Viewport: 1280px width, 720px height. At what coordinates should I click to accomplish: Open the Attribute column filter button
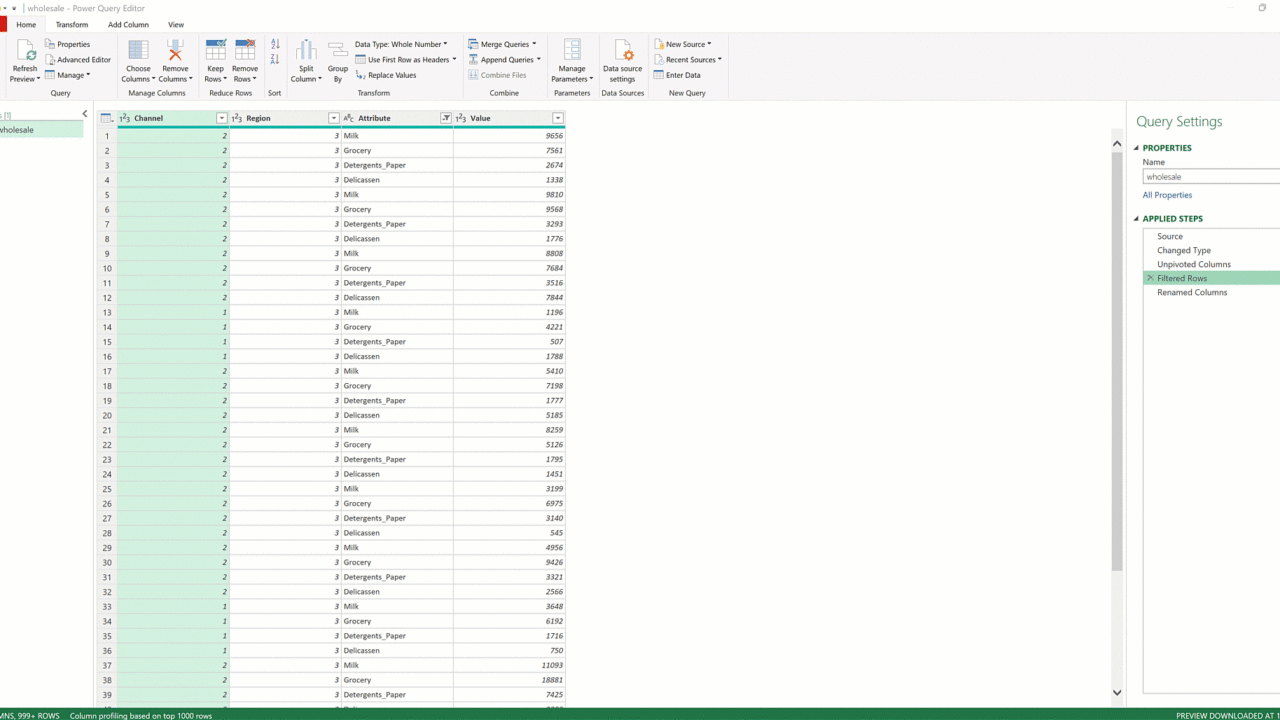446,118
